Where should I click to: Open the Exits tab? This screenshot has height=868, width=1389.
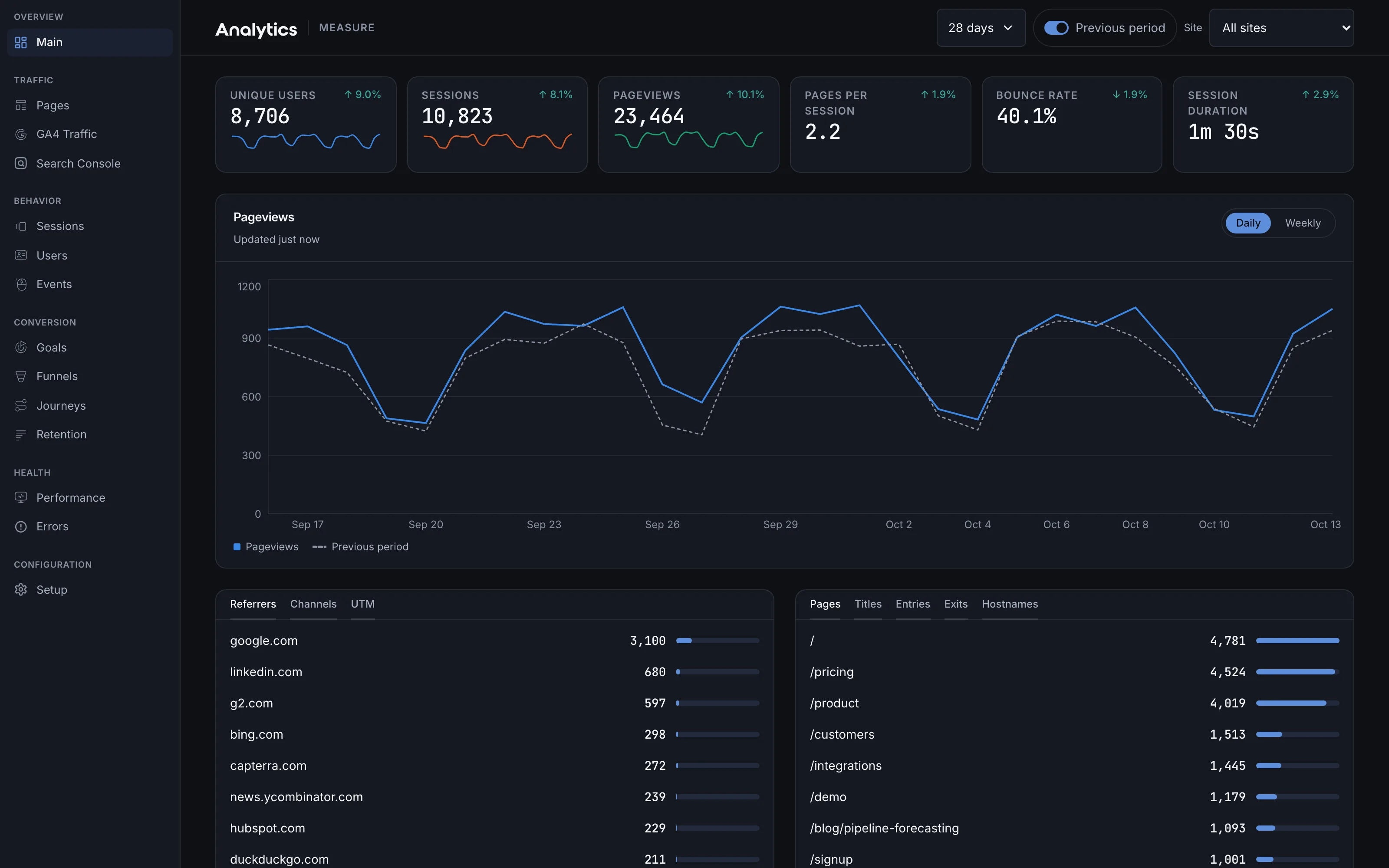[956, 605]
